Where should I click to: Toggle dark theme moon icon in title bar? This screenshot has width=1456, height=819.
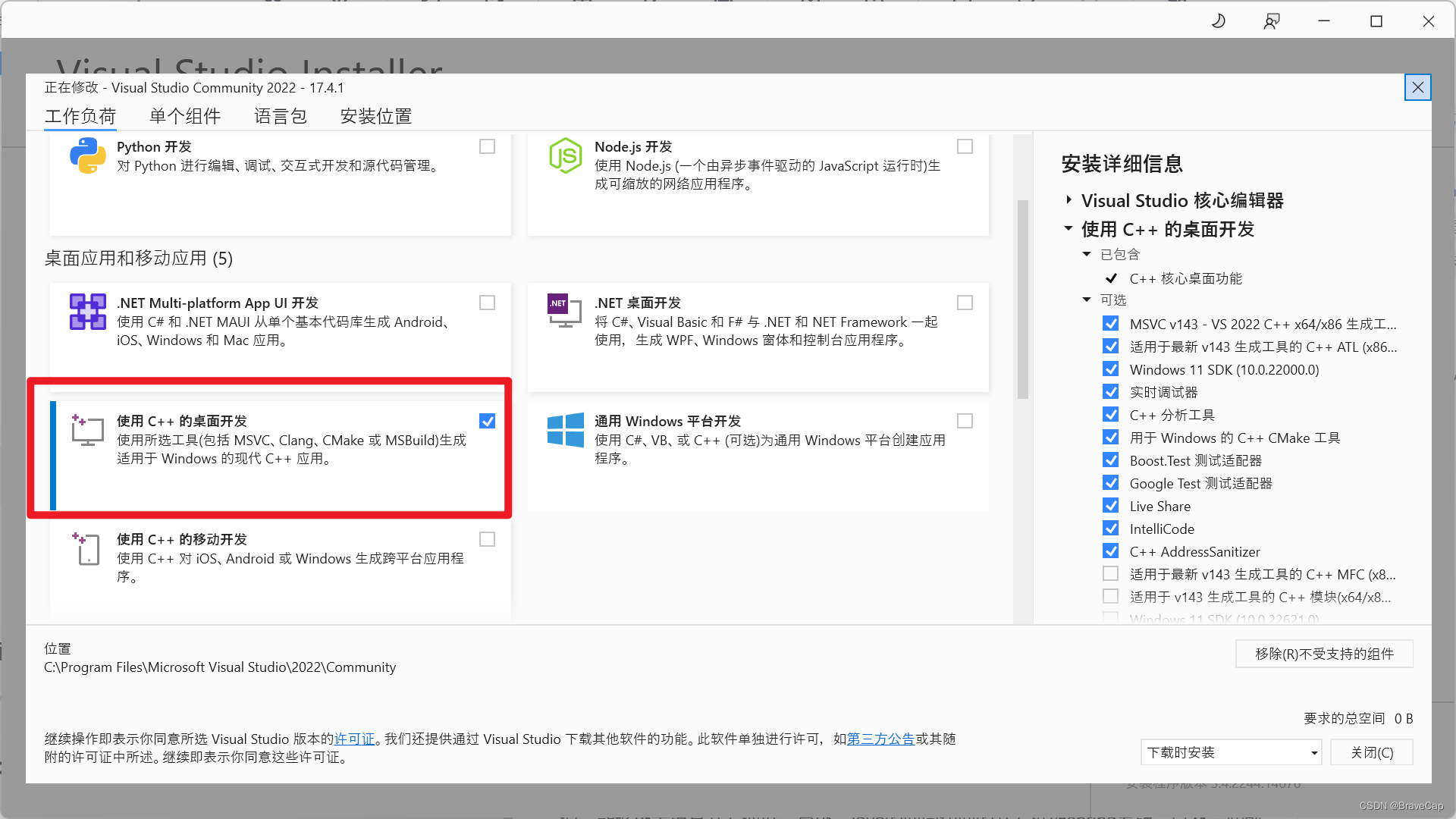click(1219, 21)
